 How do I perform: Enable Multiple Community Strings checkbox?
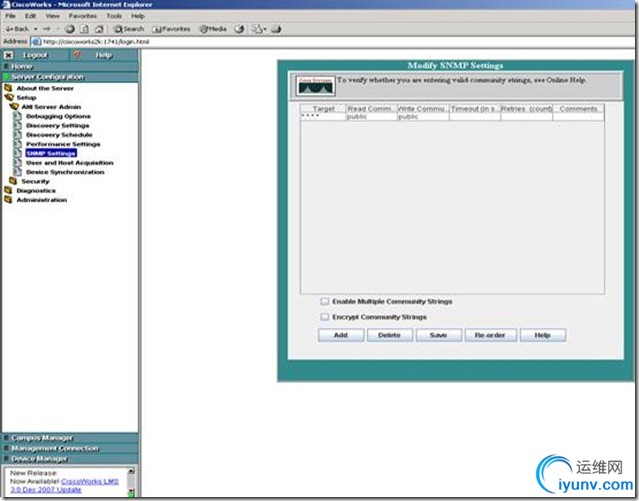point(324,301)
